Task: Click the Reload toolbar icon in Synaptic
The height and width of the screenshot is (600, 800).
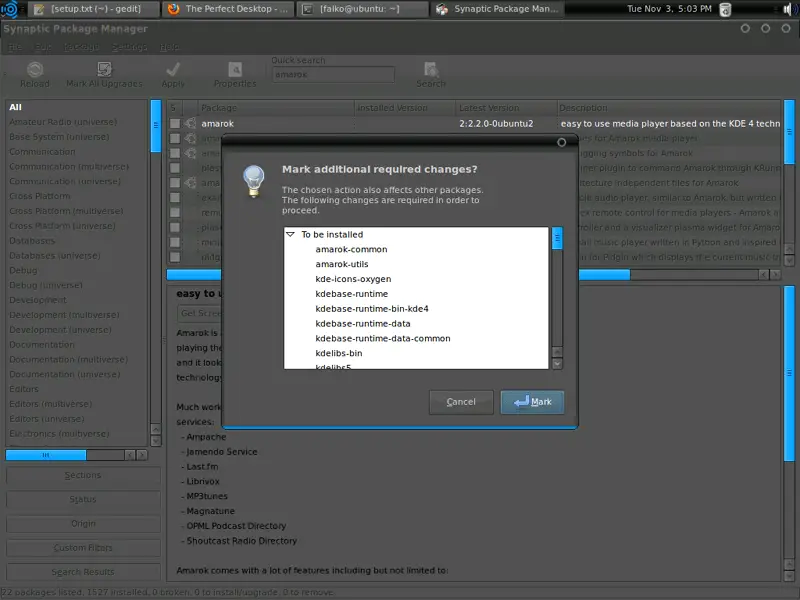Action: tap(35, 69)
